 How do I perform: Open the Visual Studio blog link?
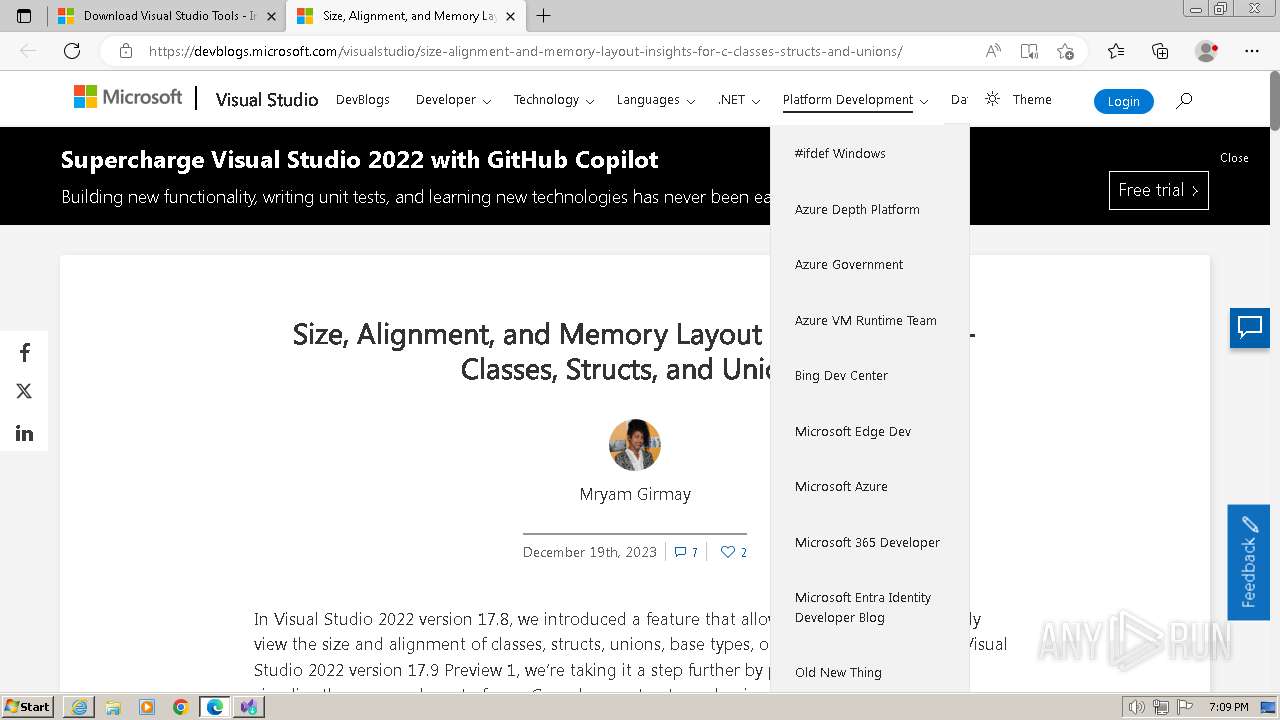point(267,99)
